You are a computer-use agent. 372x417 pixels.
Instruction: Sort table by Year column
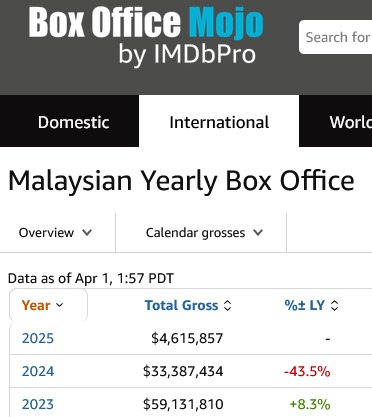(43, 305)
